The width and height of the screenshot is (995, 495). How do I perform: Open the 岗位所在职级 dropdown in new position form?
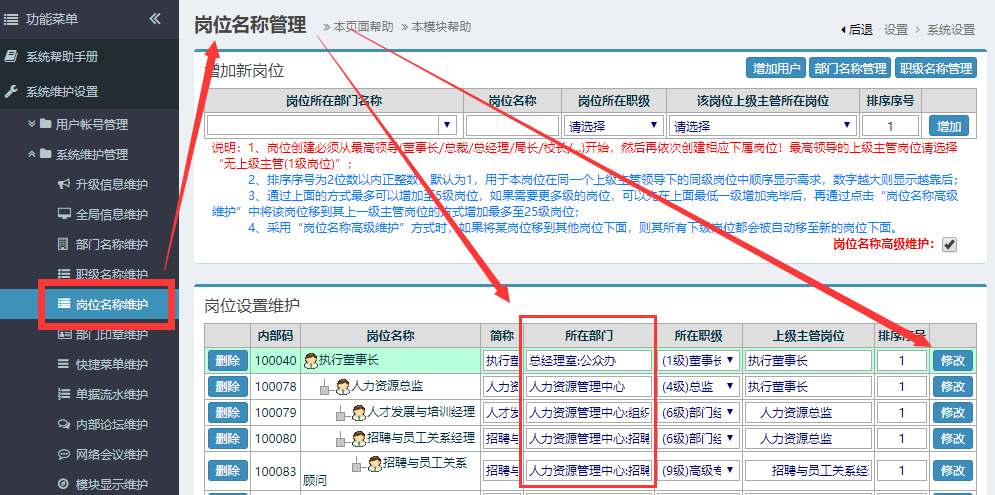[x=614, y=126]
